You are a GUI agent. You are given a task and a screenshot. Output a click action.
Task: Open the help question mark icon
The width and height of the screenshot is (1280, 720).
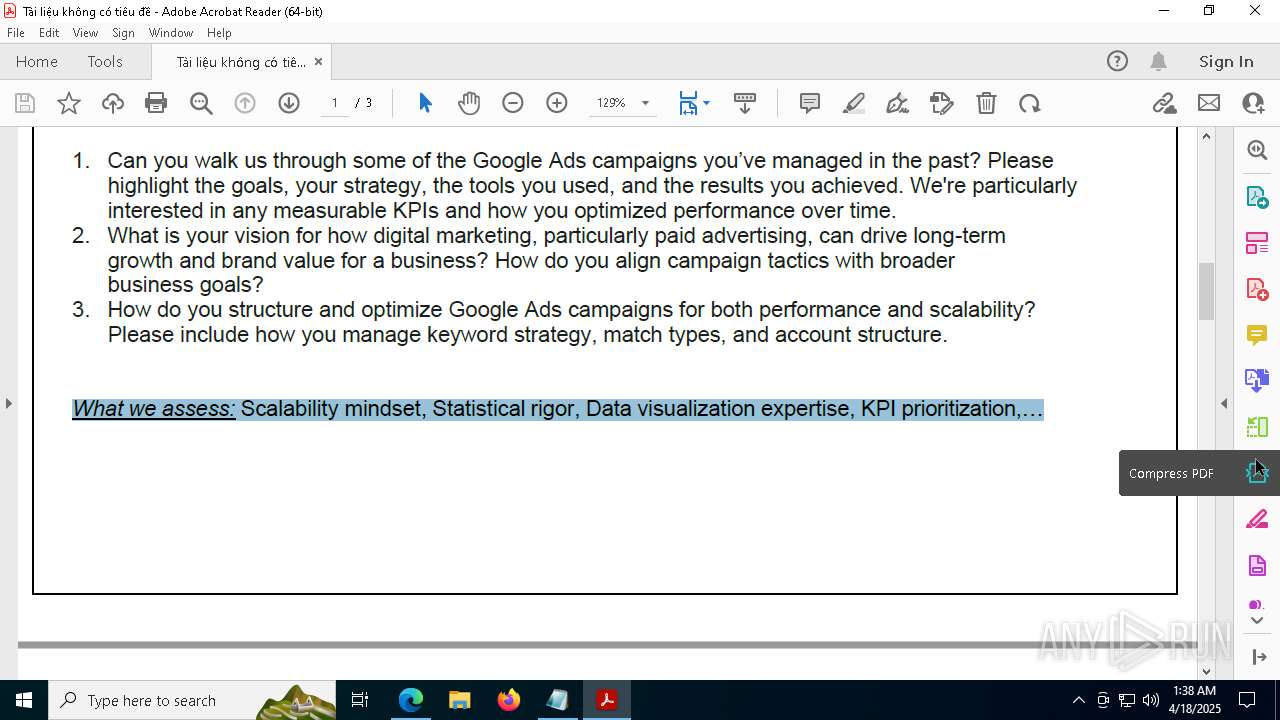[x=1117, y=62]
